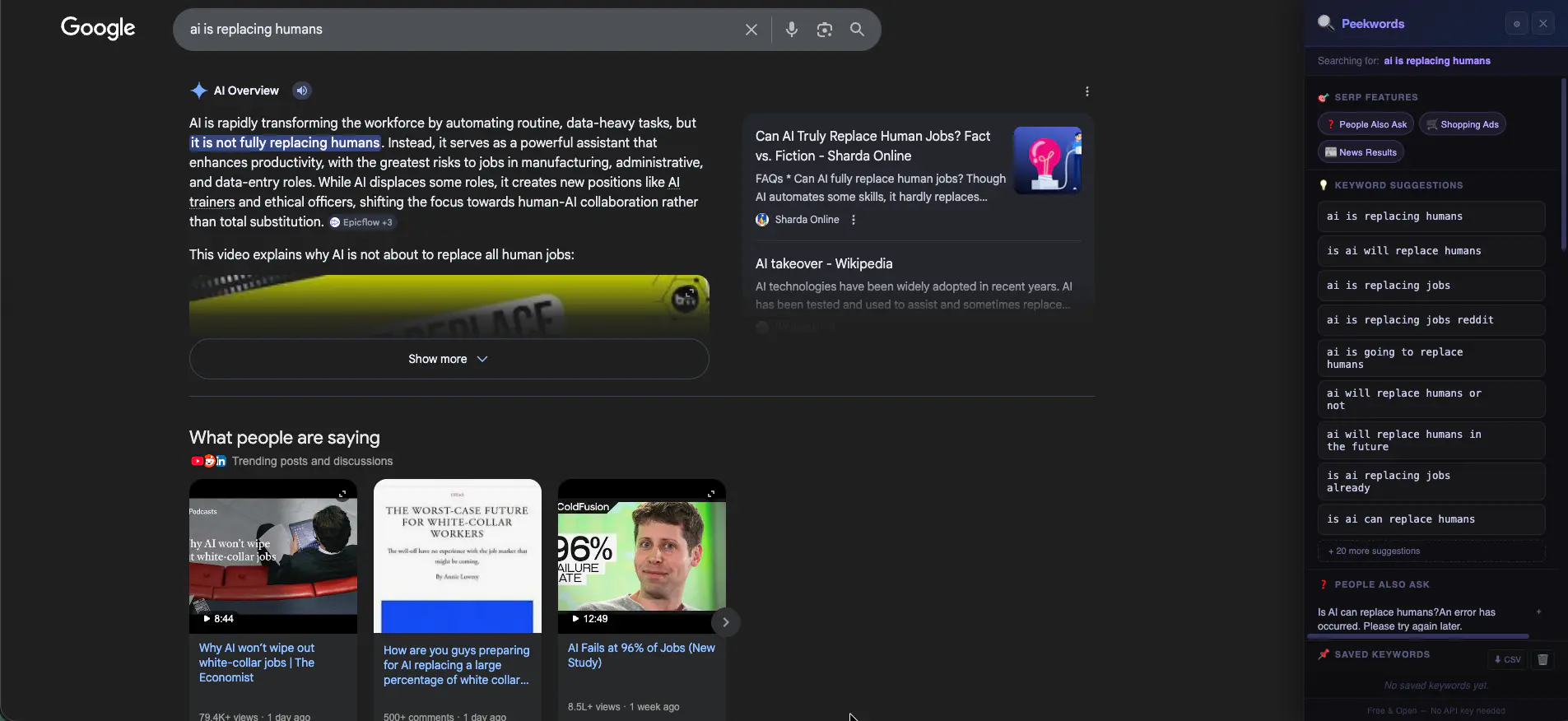1568x721 pixels.
Task: Open Sharda Online source three-dot menu
Action: [x=854, y=220]
